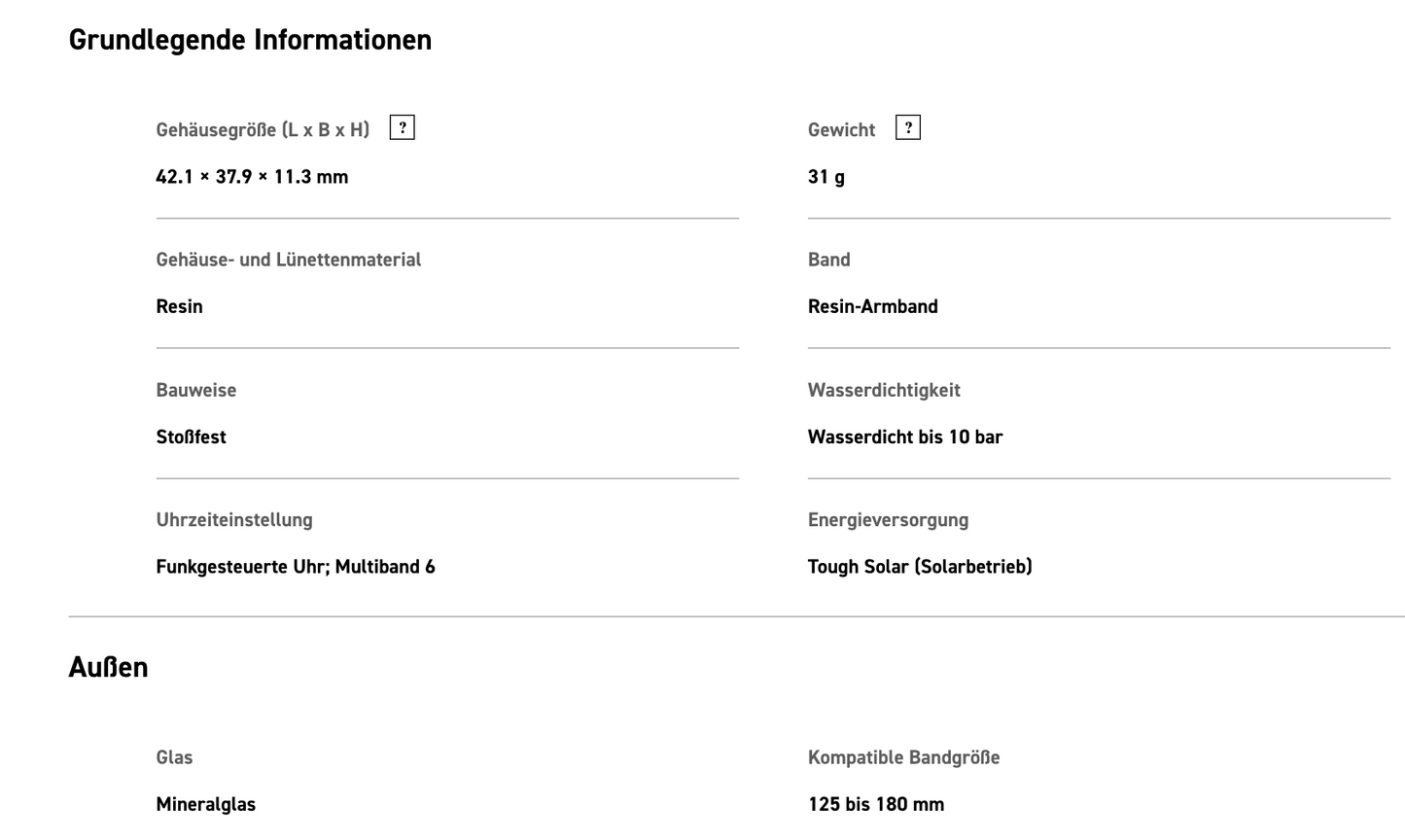Select the Tough Solar (Solarbetrieb) value
Screen dimensions: 1405x840
click(x=919, y=566)
